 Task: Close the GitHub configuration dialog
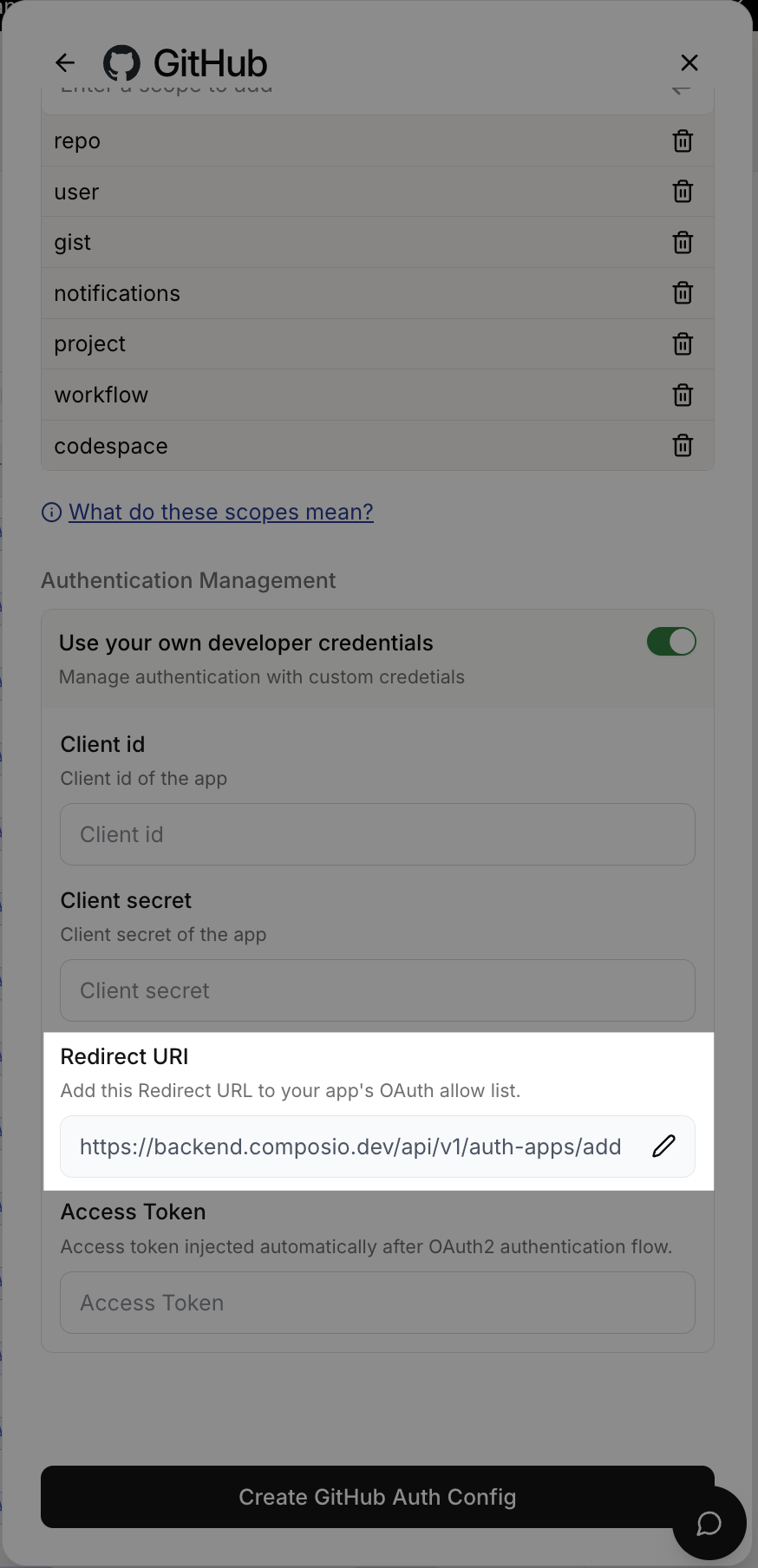pyautogui.click(x=689, y=62)
